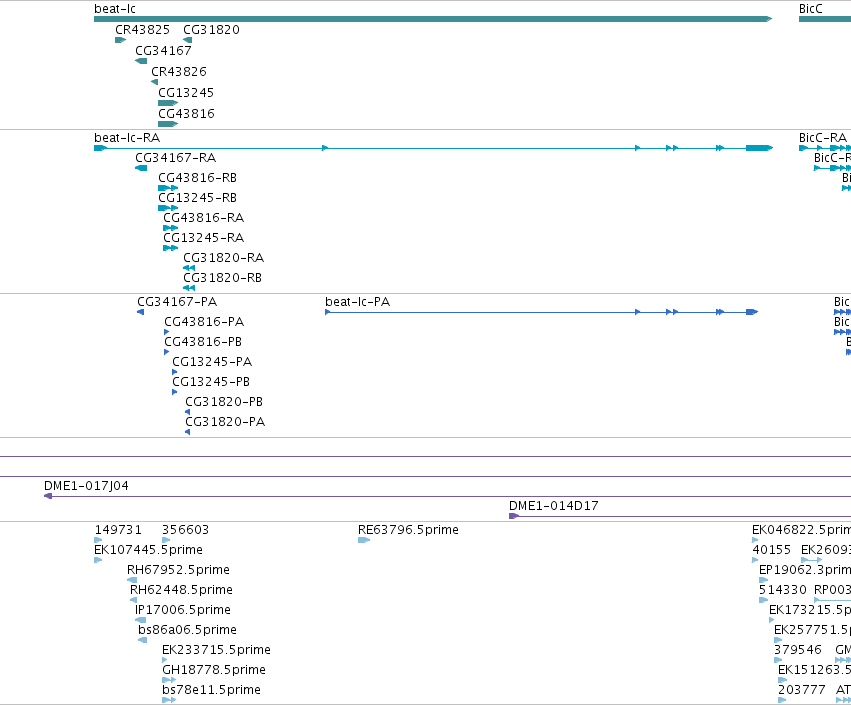This screenshot has width=851, height=705.
Task: Select the CG43816-PB protein arrow
Action: [x=167, y=352]
